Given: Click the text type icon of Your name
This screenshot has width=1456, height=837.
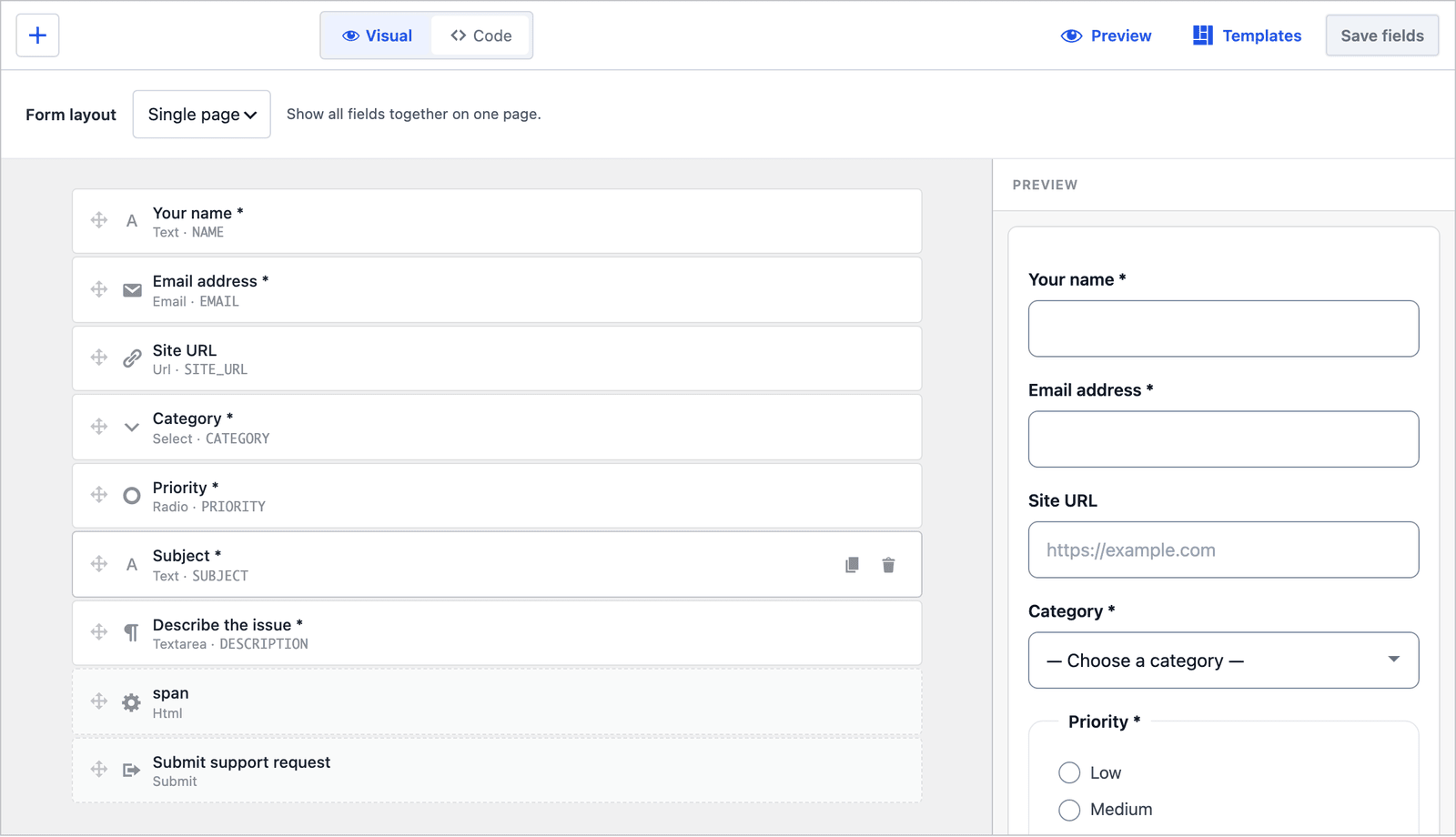Looking at the screenshot, I should [x=132, y=221].
